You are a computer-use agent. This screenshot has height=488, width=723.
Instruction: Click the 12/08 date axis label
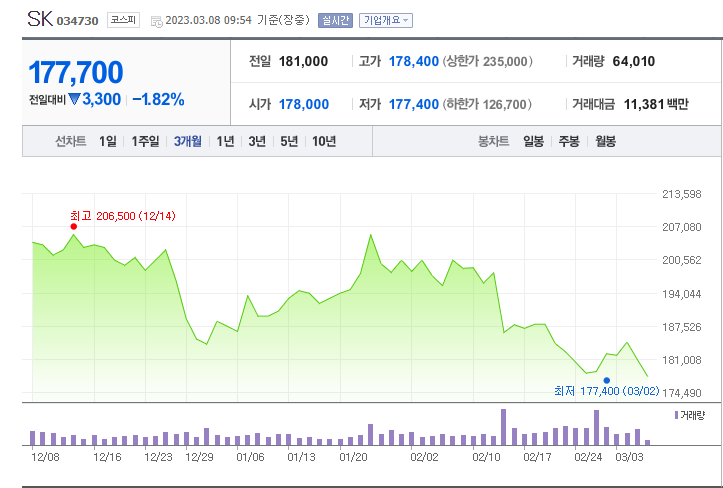coord(45,457)
